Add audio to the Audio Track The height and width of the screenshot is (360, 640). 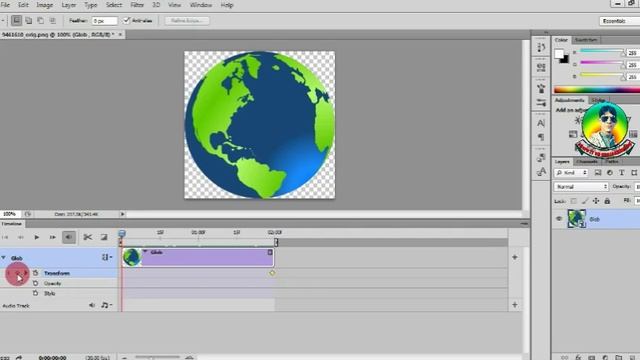tap(515, 305)
